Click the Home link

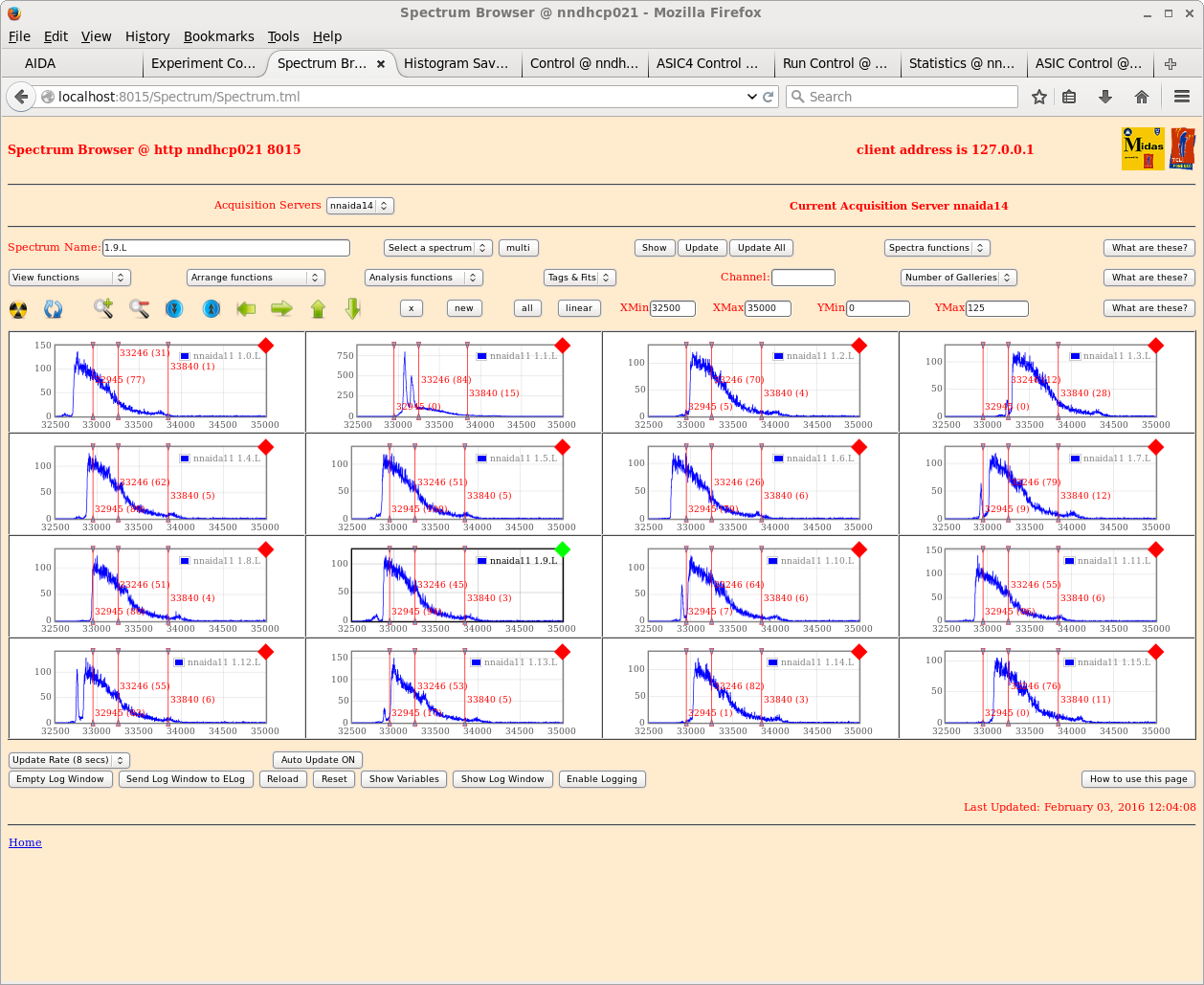tap(25, 842)
